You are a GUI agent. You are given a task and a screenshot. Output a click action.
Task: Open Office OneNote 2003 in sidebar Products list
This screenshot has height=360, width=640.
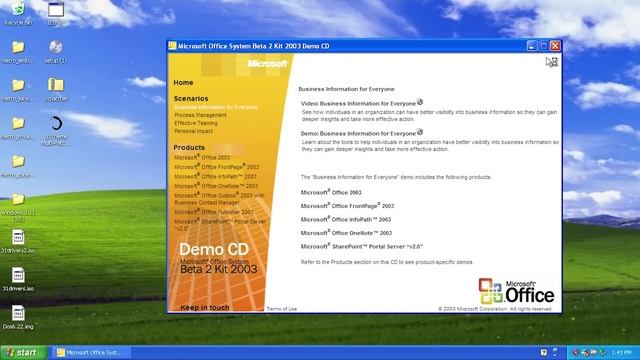[216, 186]
